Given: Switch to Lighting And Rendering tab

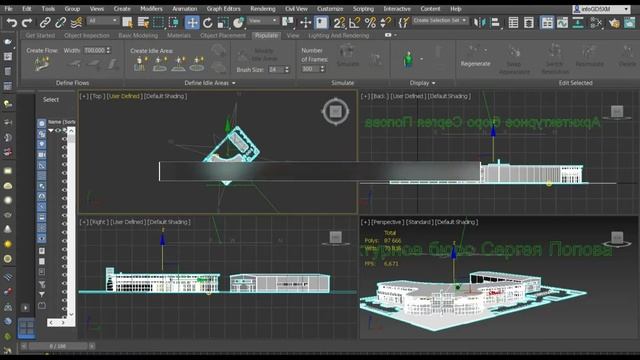Looking at the screenshot, I should (339, 36).
